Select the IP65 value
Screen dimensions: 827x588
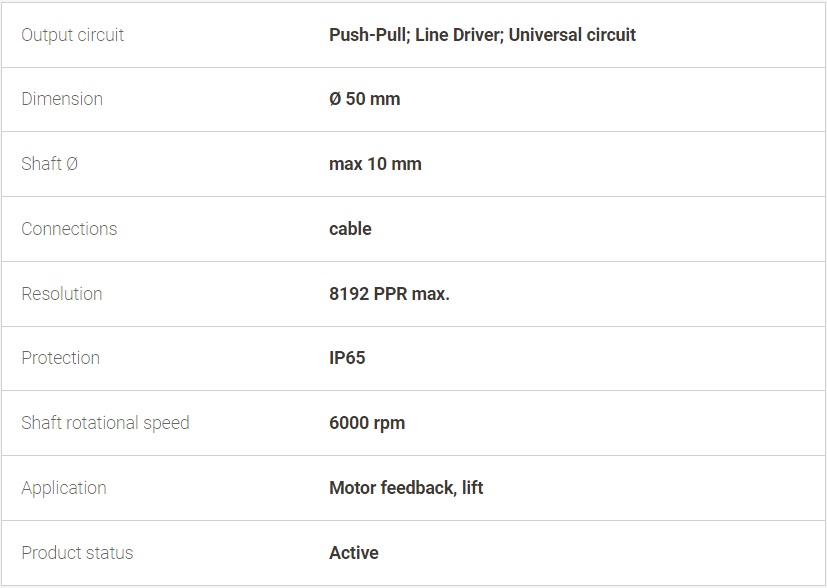tap(347, 358)
